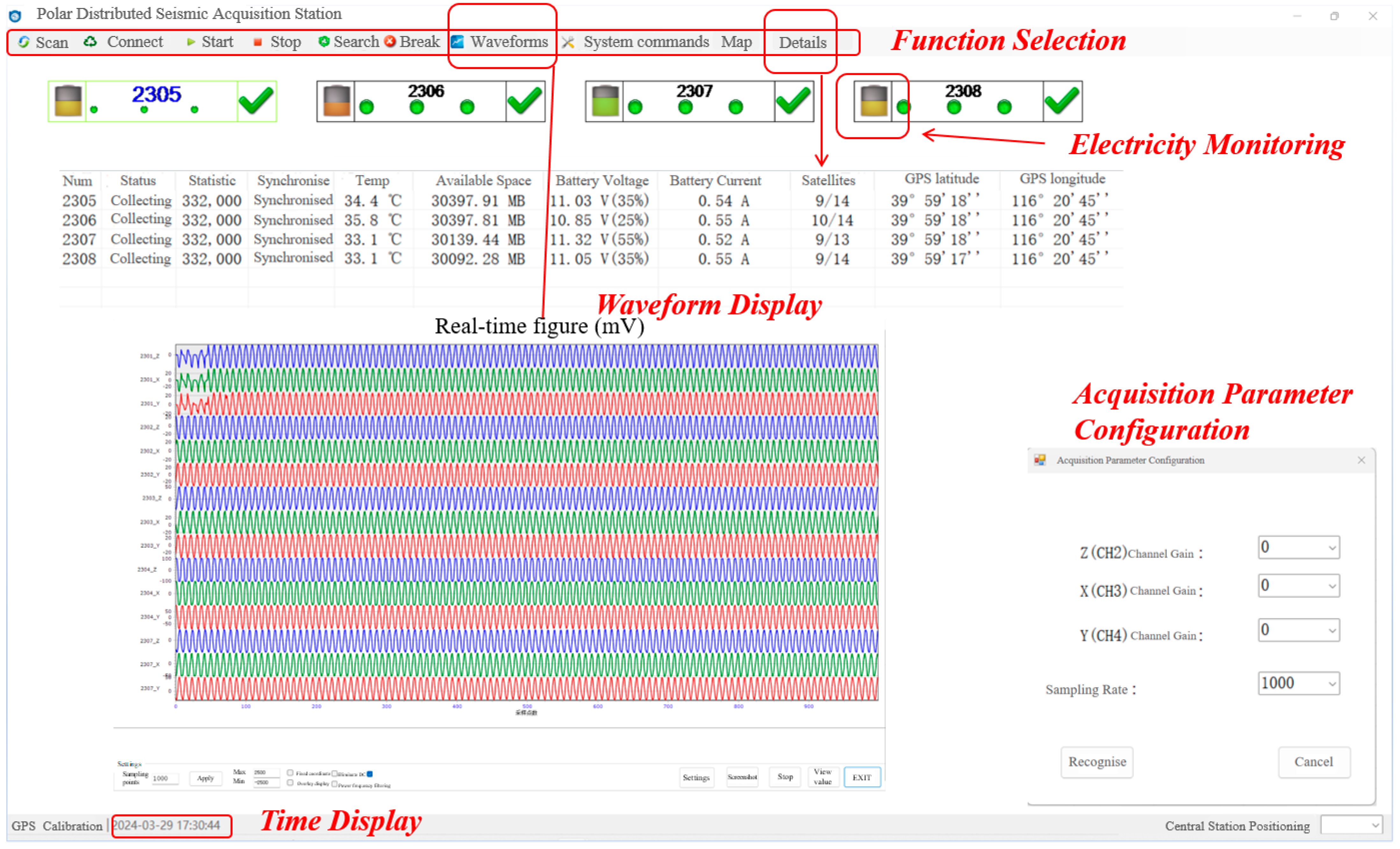The height and width of the screenshot is (849, 1400).
Task: Expand Z (CH2) Channel Gain dropdown
Action: coord(1331,548)
